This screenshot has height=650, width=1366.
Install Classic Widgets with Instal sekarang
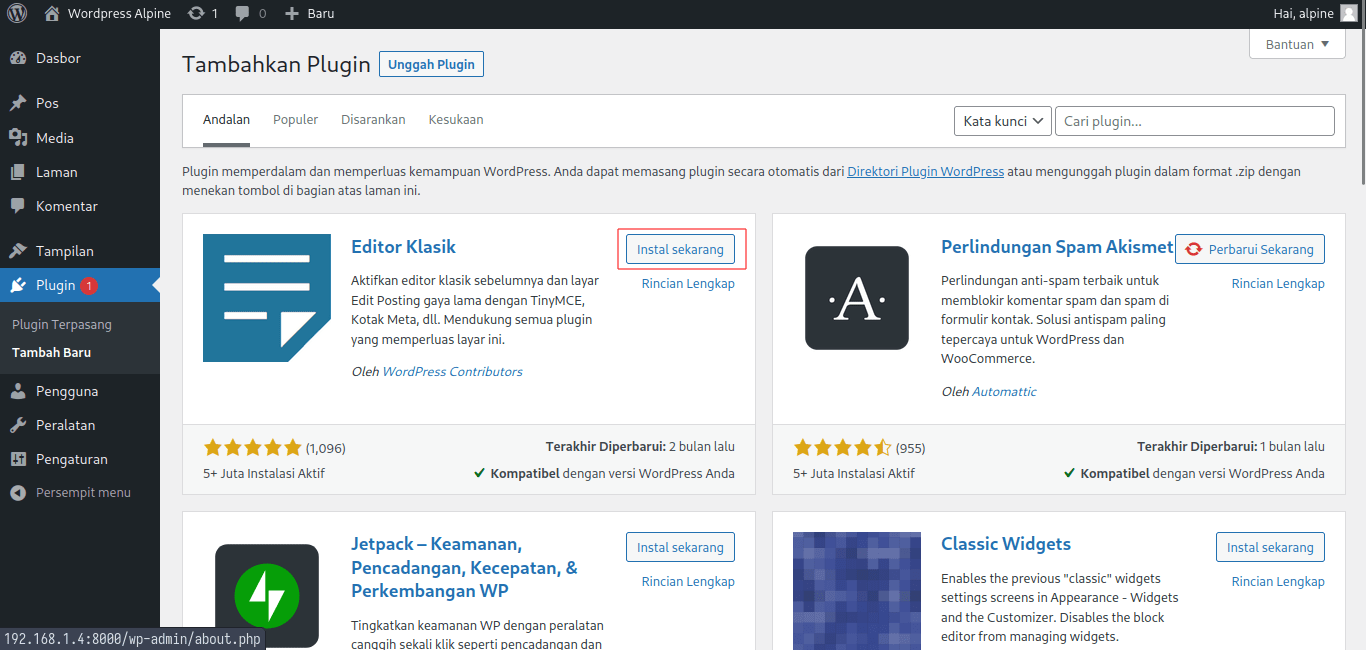pos(1270,547)
